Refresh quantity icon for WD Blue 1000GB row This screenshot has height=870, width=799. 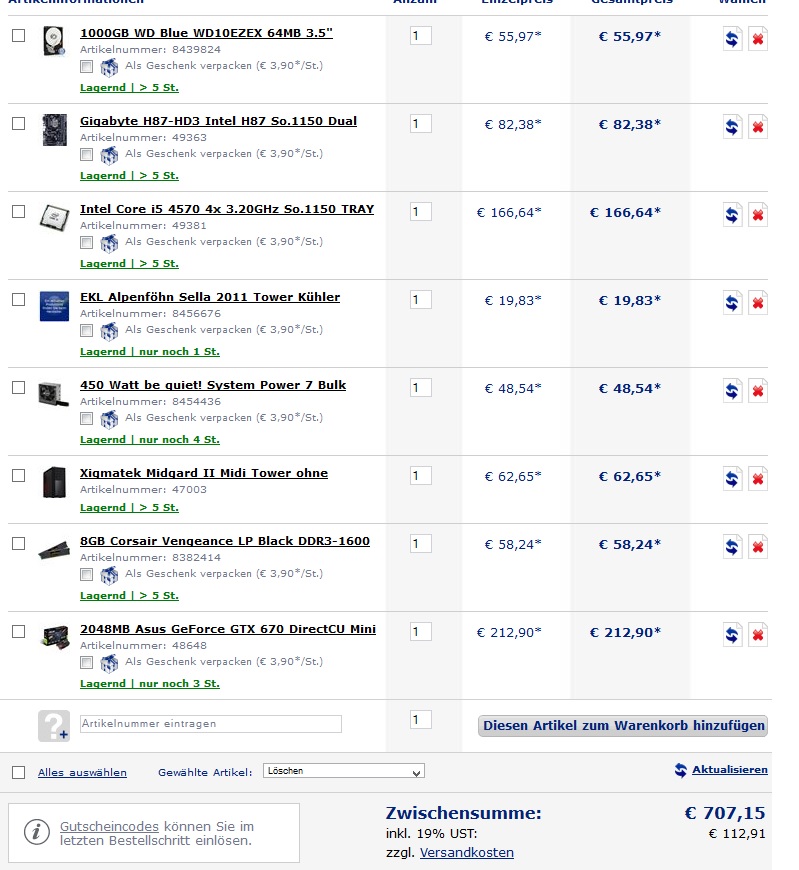pos(732,39)
